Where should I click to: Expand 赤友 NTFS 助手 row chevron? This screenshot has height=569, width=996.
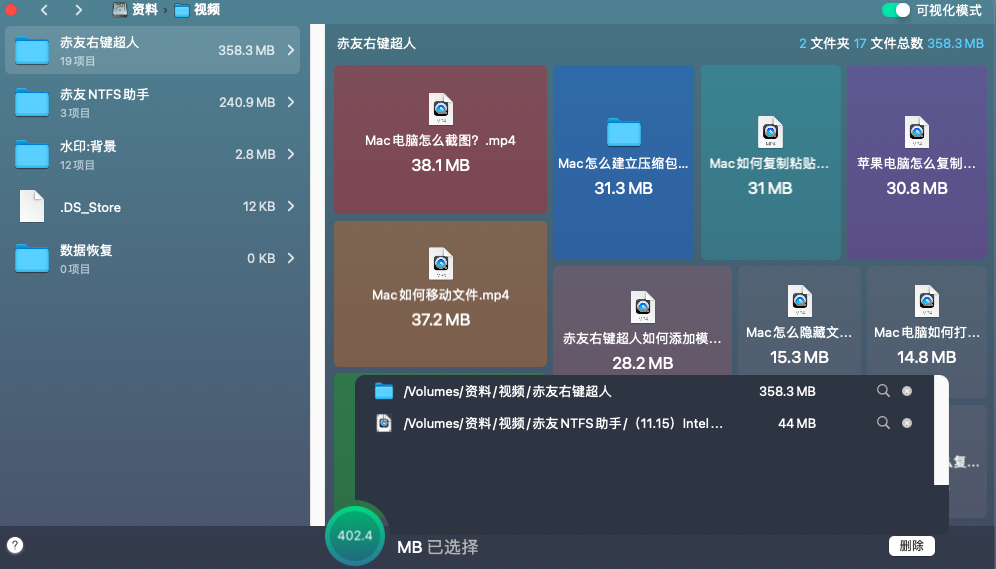tap(291, 102)
